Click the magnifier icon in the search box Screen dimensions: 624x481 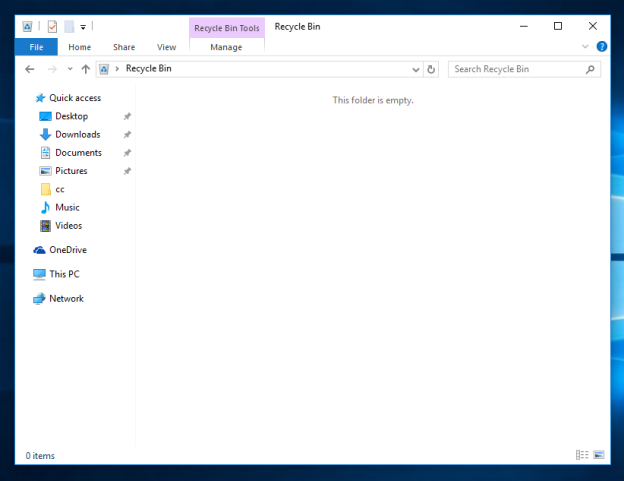click(590, 69)
